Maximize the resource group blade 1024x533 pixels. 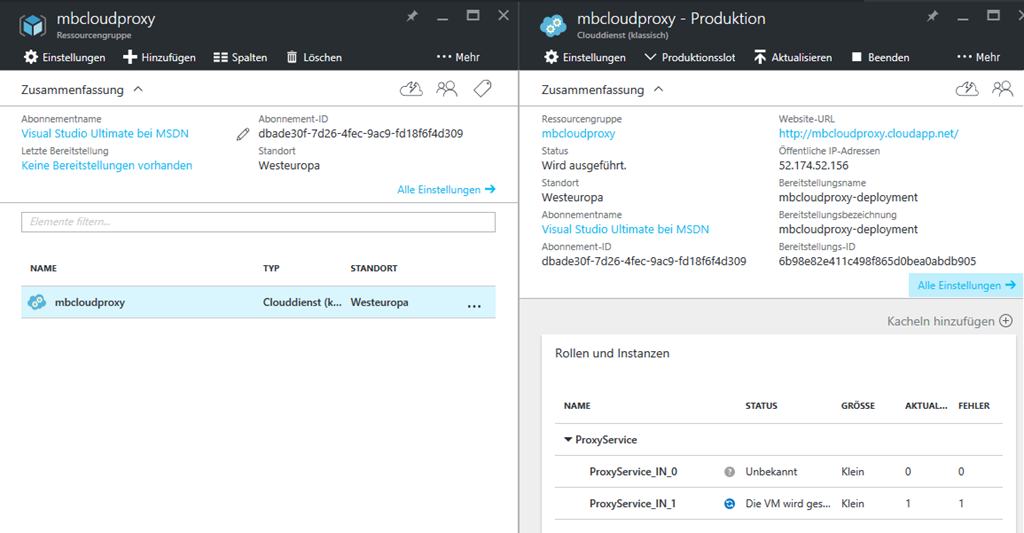click(473, 16)
